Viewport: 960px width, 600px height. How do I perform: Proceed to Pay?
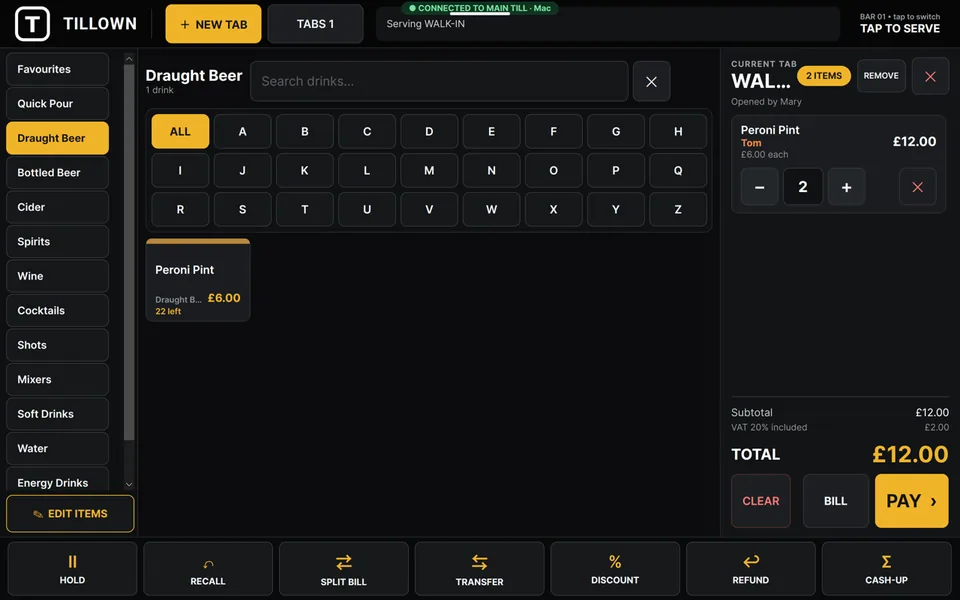pyautogui.click(x=912, y=501)
